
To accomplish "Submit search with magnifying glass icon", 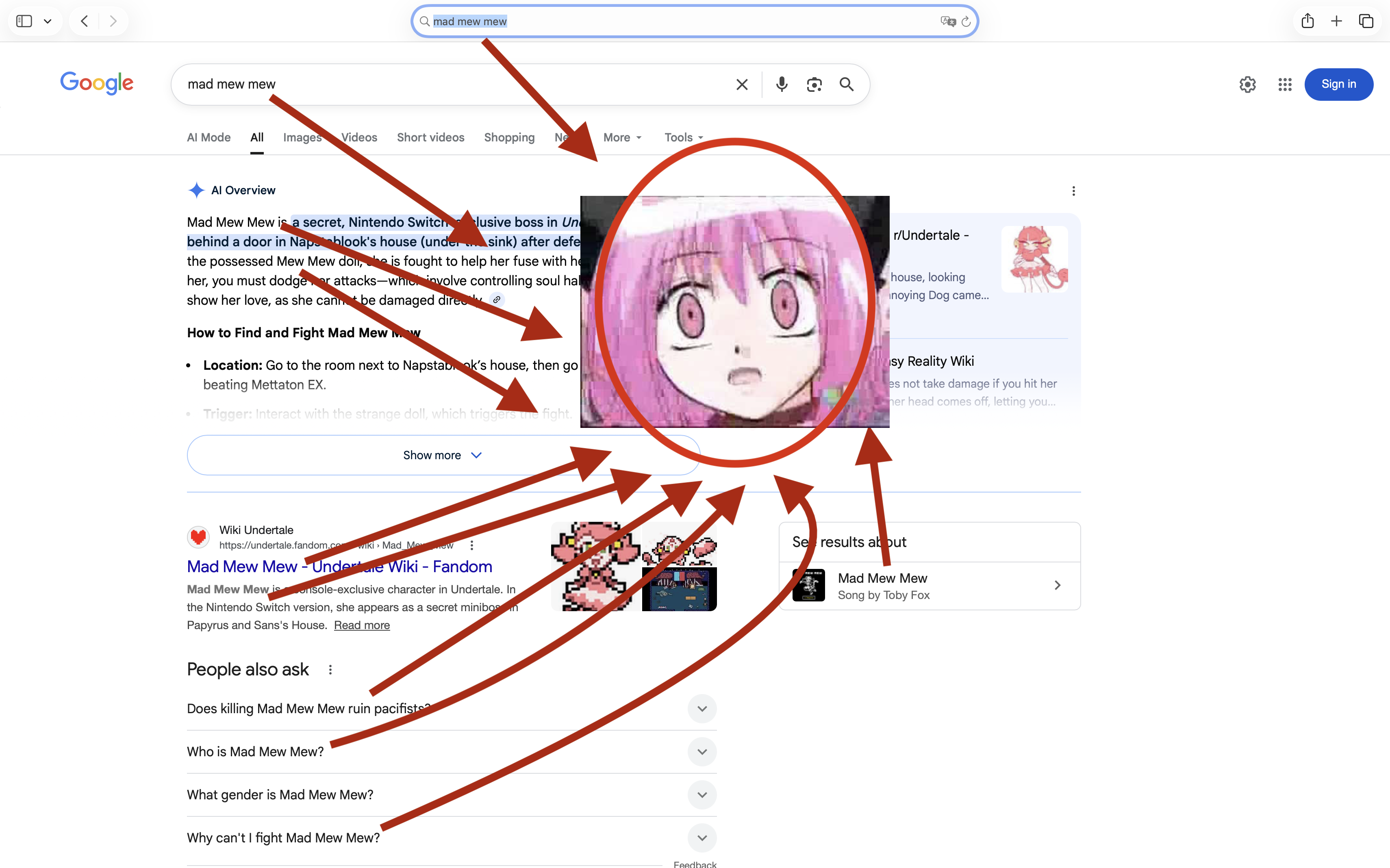I will [846, 85].
